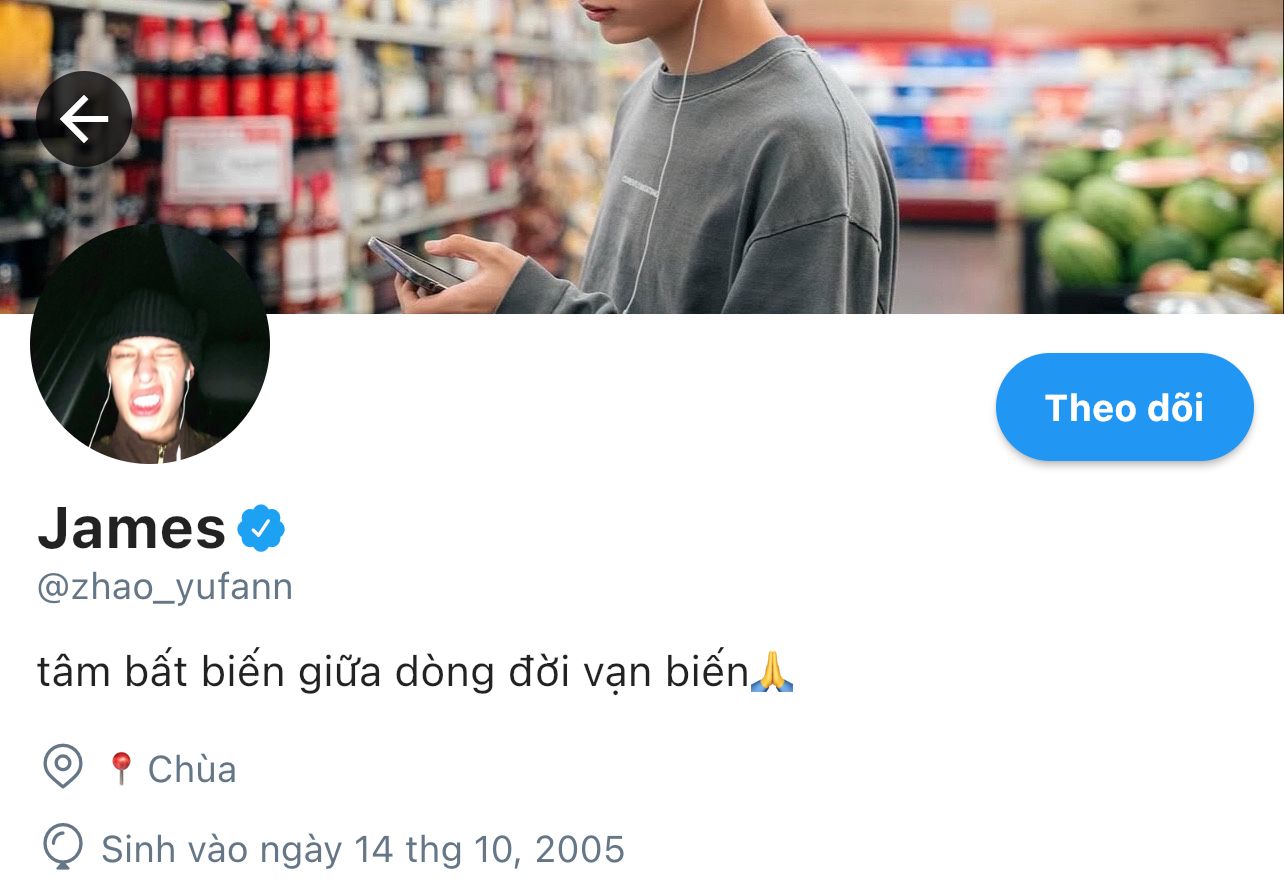This screenshot has height=885, width=1284.
Task: Tap the @zhao_yufann handle
Action: [165, 587]
